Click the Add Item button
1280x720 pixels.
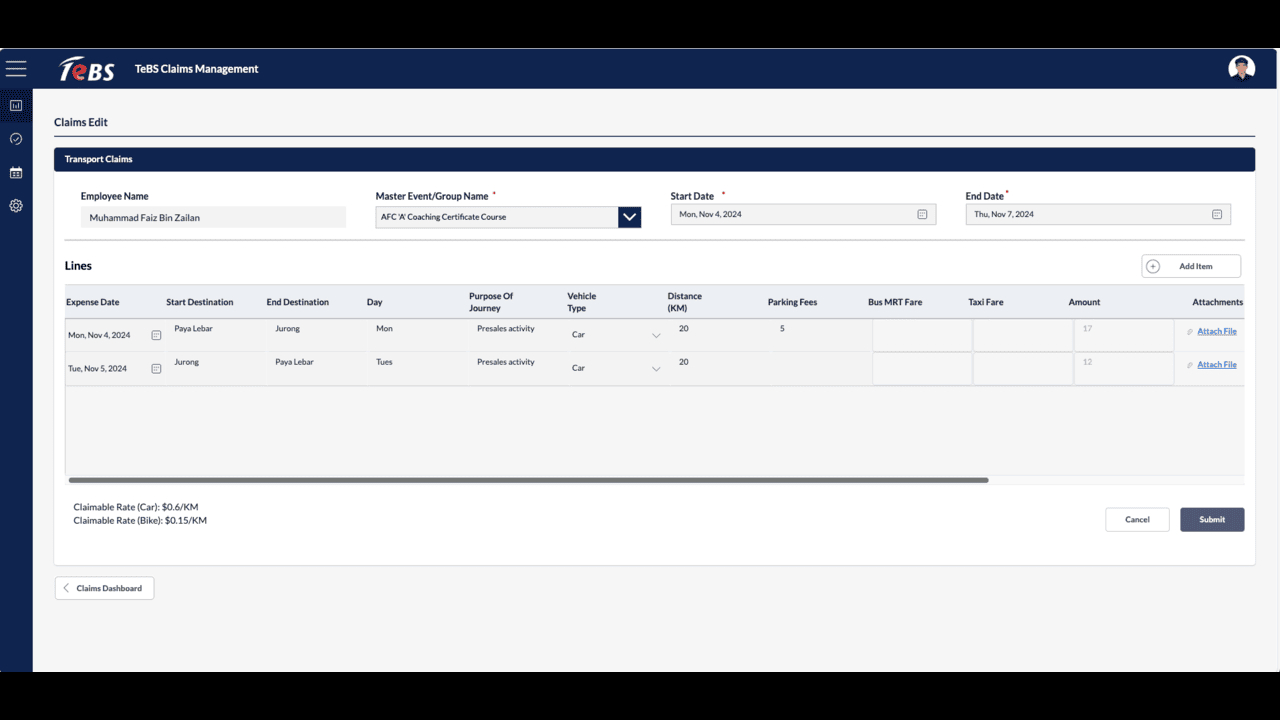(1191, 266)
